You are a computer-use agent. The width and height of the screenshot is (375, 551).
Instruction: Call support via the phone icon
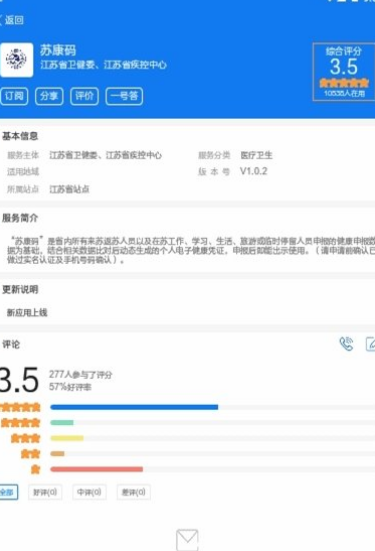click(x=346, y=344)
